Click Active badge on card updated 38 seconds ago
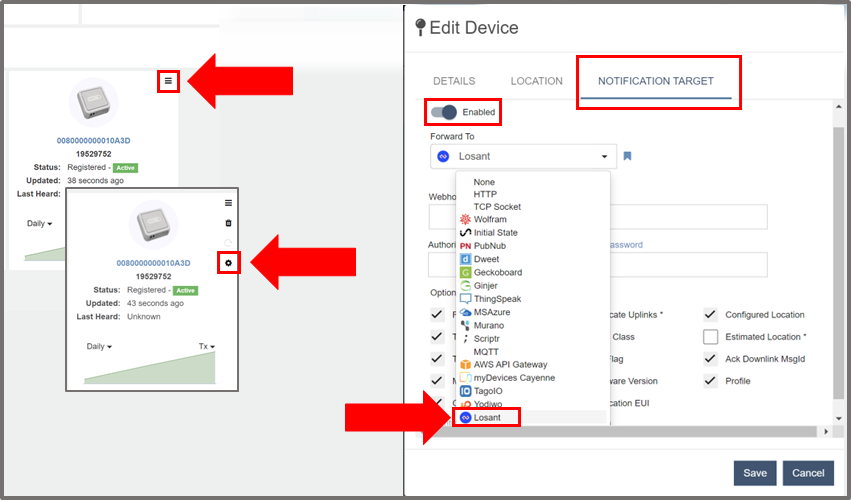This screenshot has height=500, width=851. (x=125, y=168)
